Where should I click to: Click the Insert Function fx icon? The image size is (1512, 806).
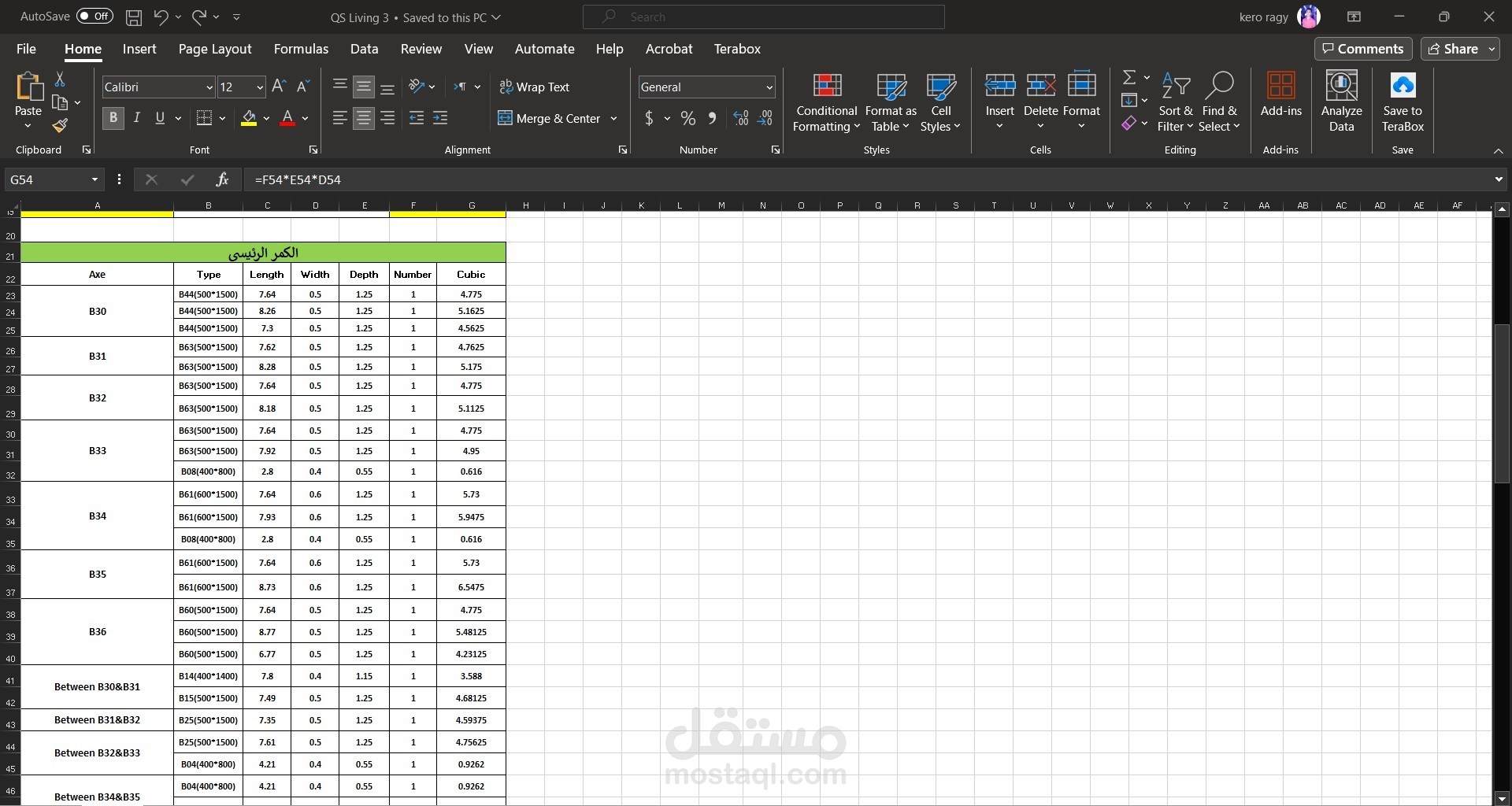click(222, 179)
